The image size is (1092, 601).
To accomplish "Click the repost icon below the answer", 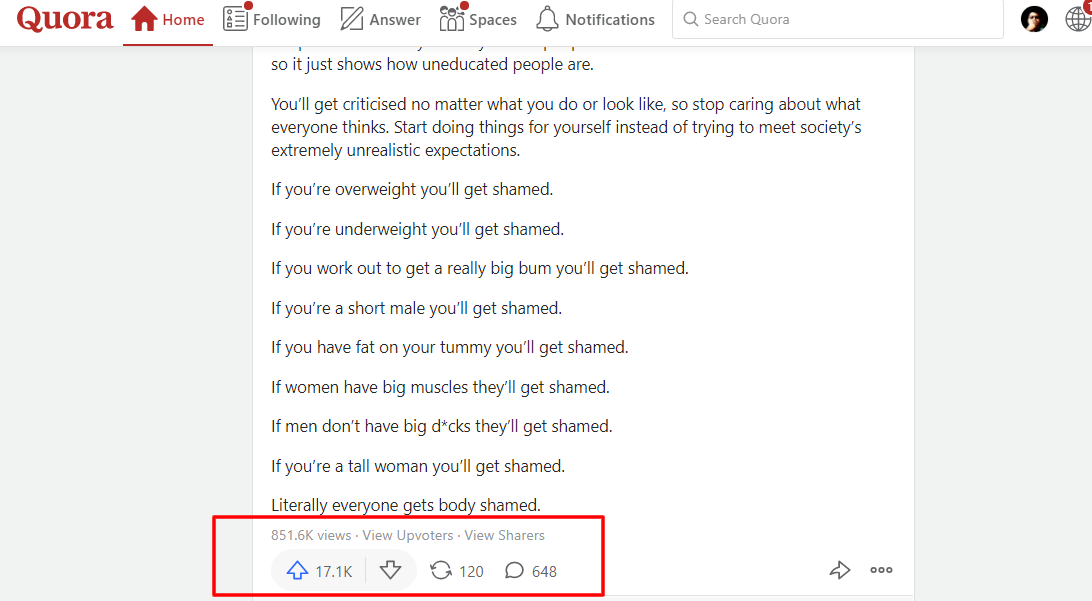I will coord(440,570).
